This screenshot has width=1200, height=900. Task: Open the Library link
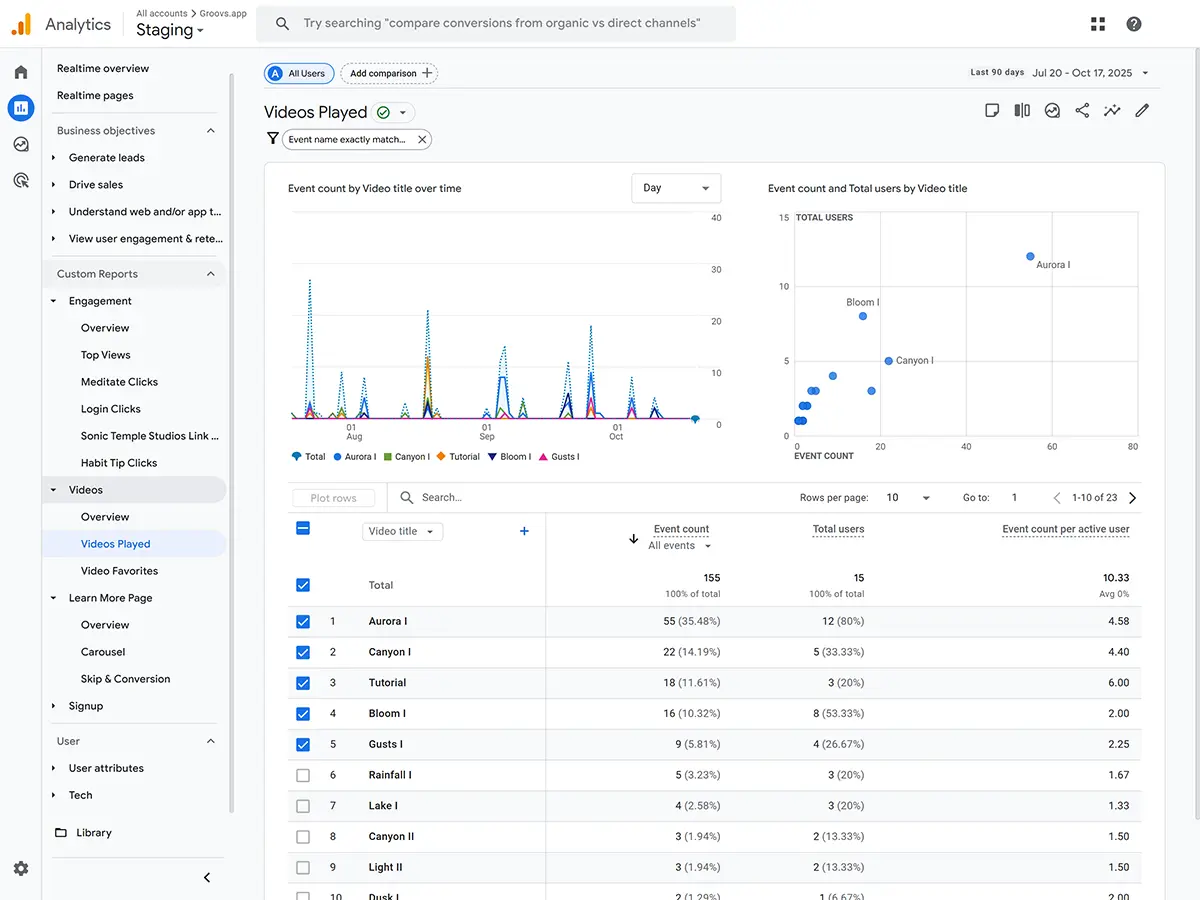(x=93, y=833)
